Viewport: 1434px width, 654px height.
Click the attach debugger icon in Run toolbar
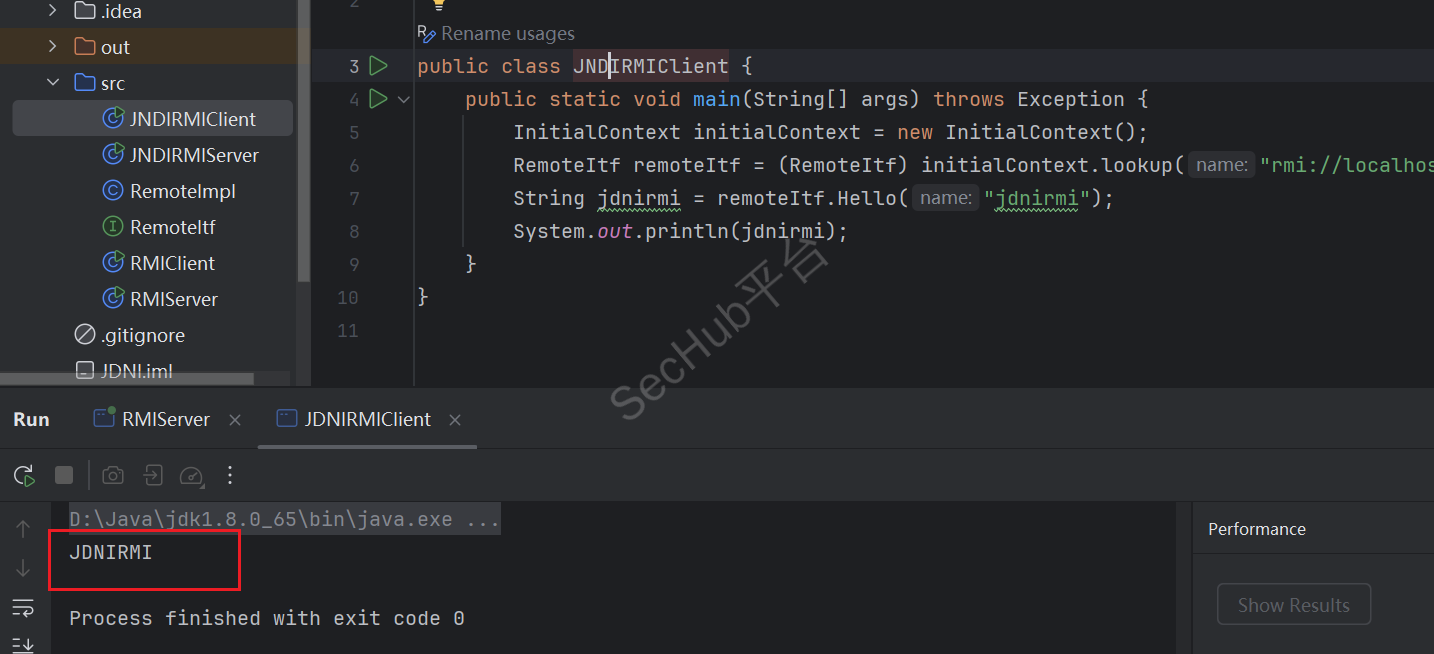click(x=152, y=475)
